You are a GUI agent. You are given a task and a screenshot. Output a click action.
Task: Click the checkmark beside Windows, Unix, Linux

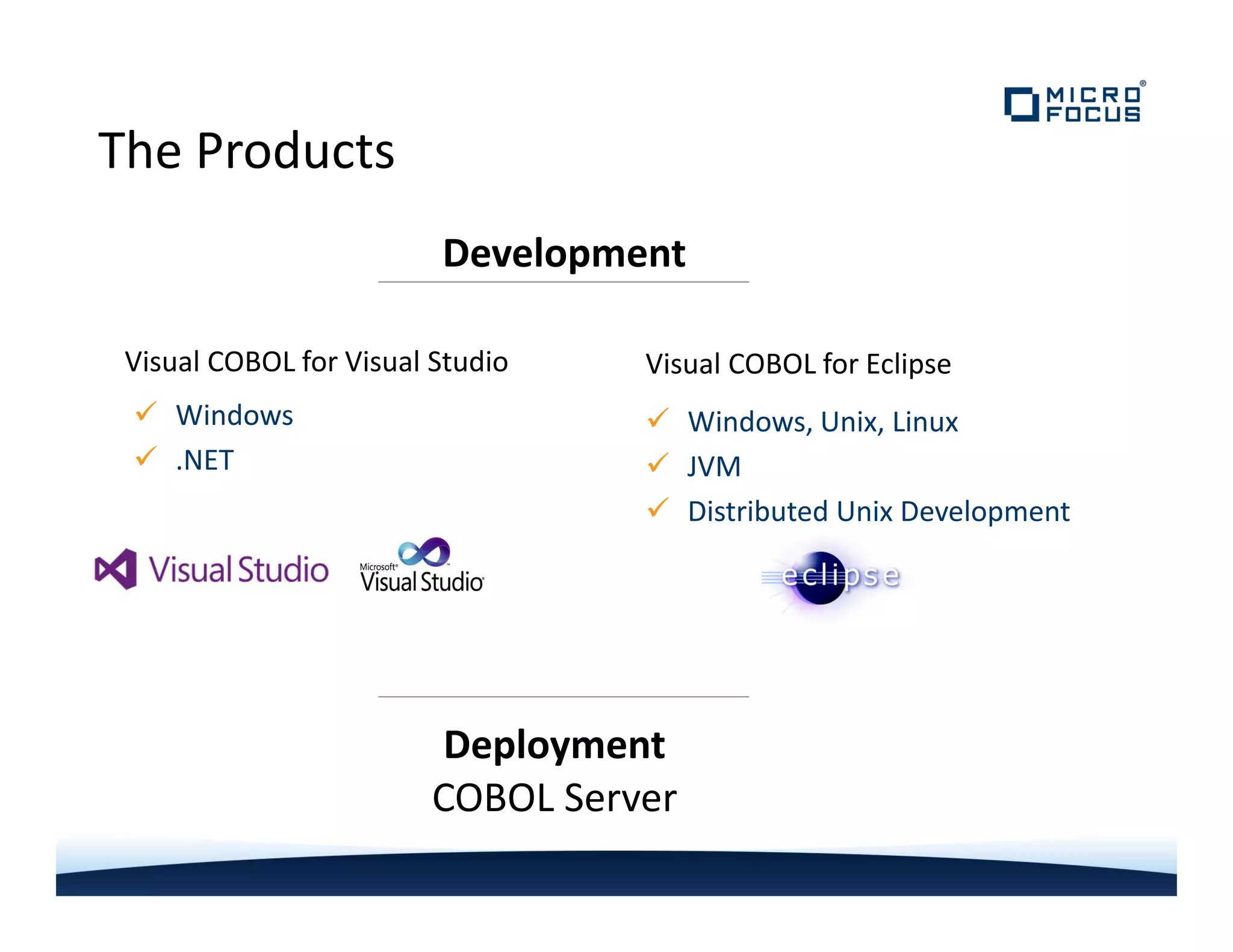coord(658,419)
